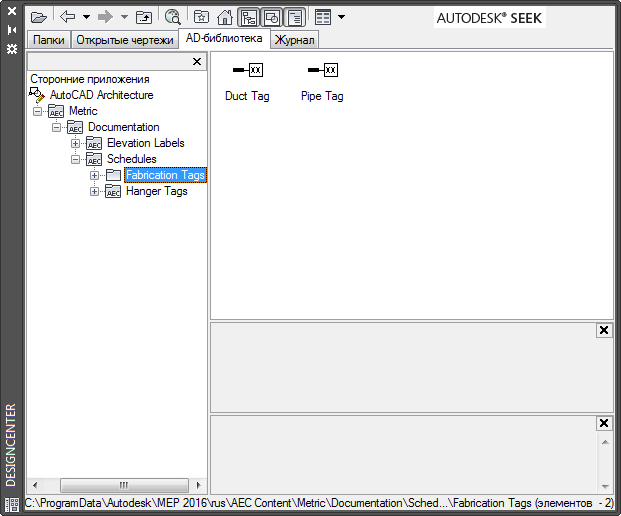Toggle the Description pane button

click(295, 17)
